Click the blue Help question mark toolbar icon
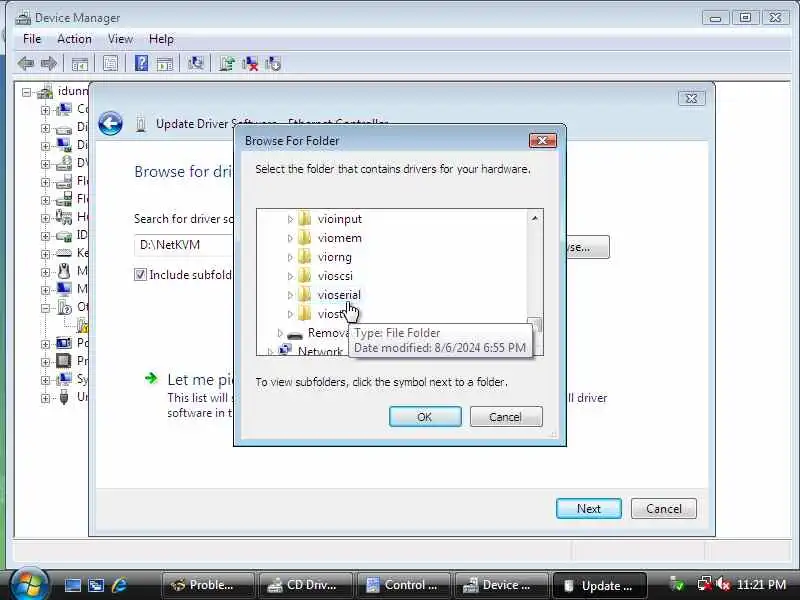 (x=141, y=63)
